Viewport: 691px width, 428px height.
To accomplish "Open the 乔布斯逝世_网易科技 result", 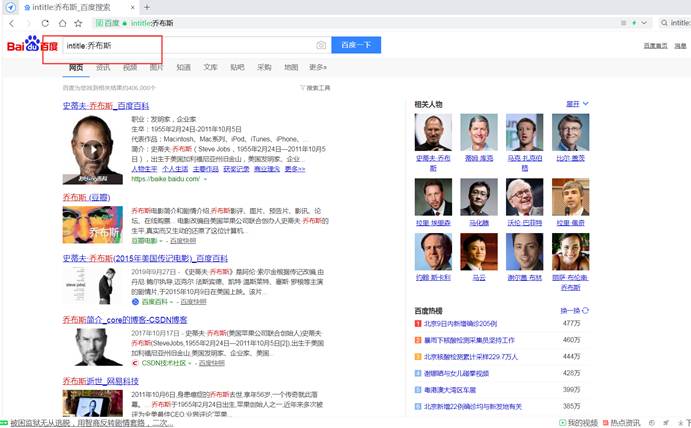I will tap(100, 381).
